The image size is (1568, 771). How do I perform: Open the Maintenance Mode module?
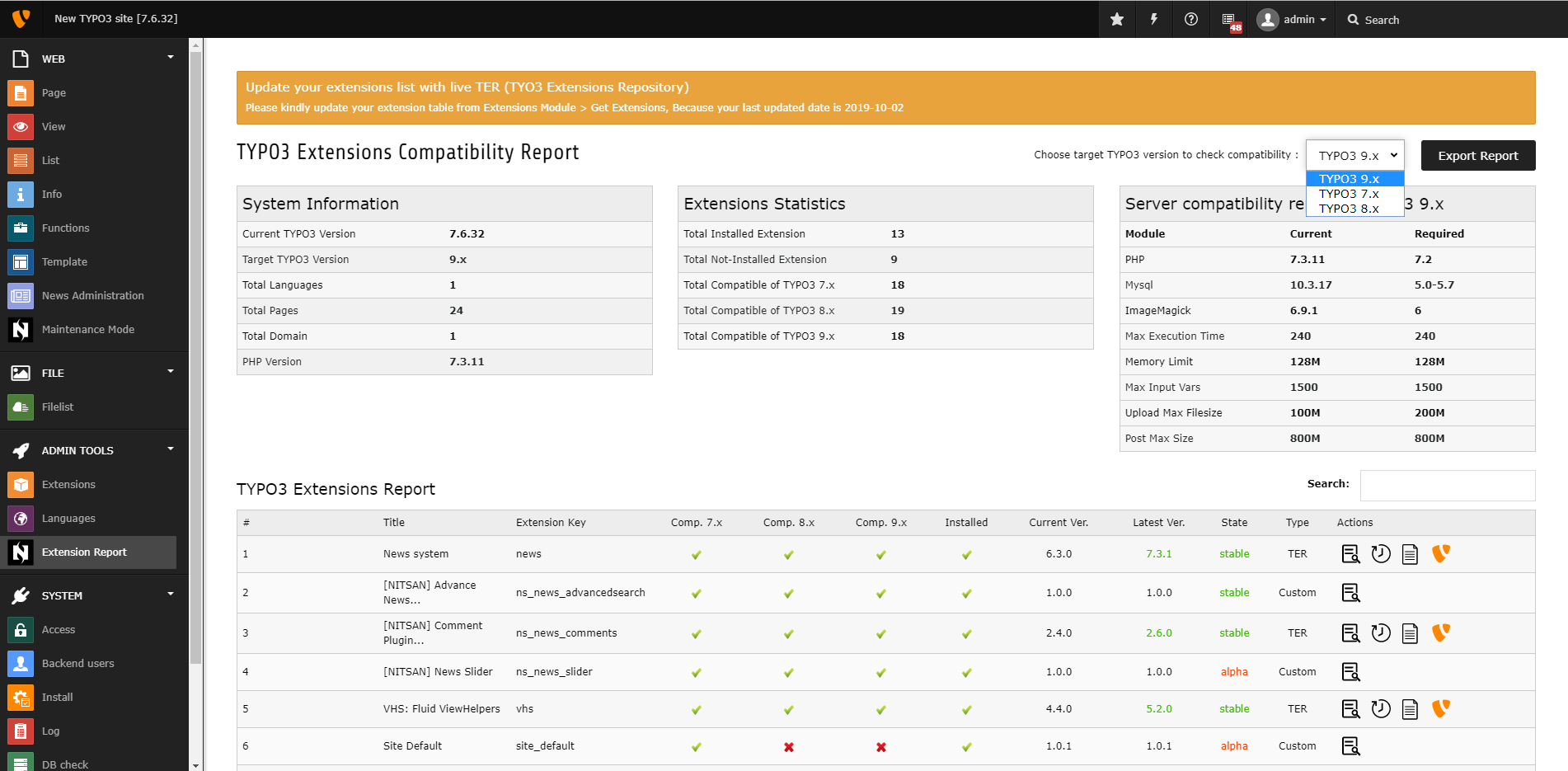88,330
